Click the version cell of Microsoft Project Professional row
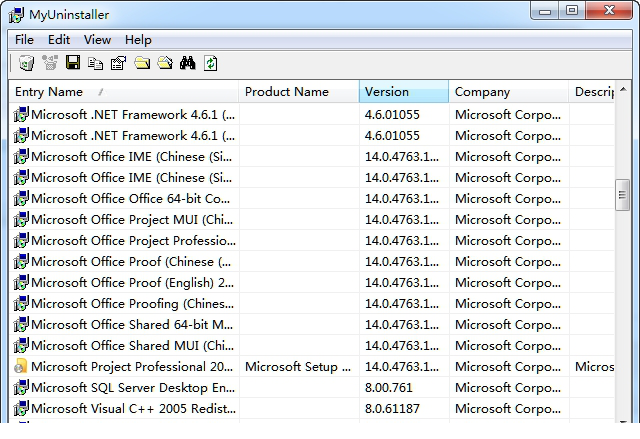 tap(402, 367)
